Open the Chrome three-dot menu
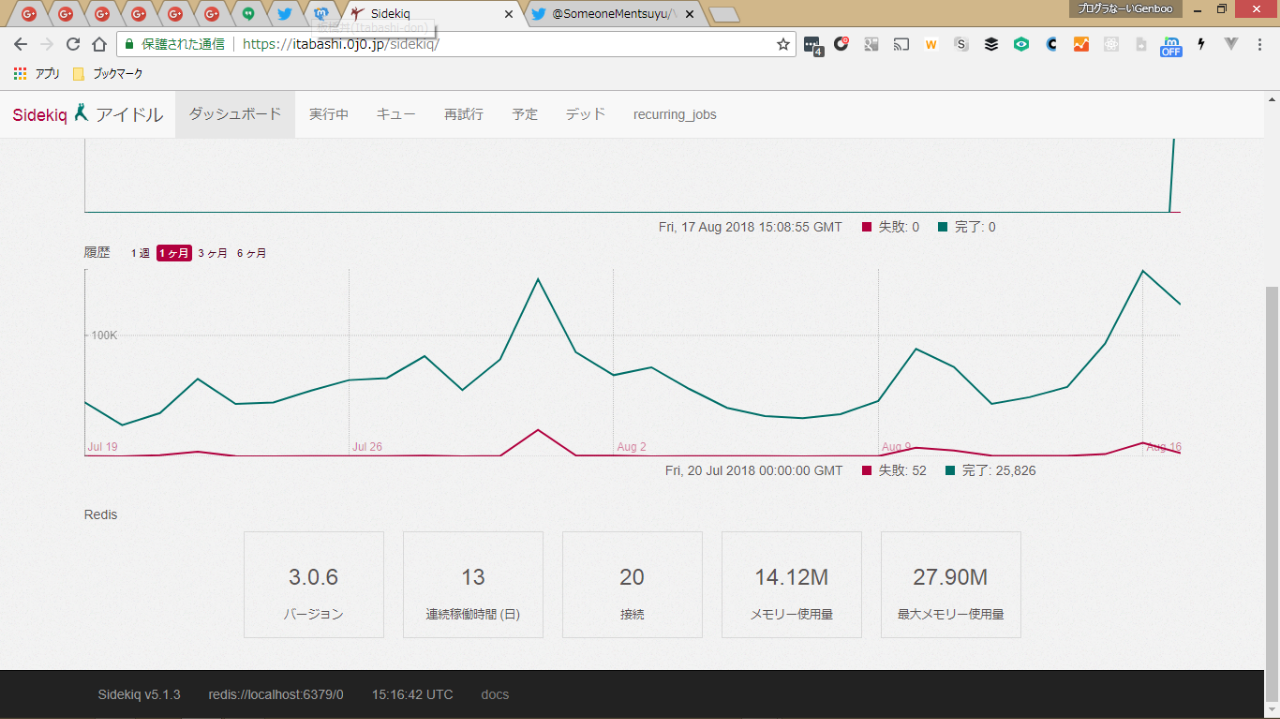Screen dimensions: 1280x719 [1262, 44]
